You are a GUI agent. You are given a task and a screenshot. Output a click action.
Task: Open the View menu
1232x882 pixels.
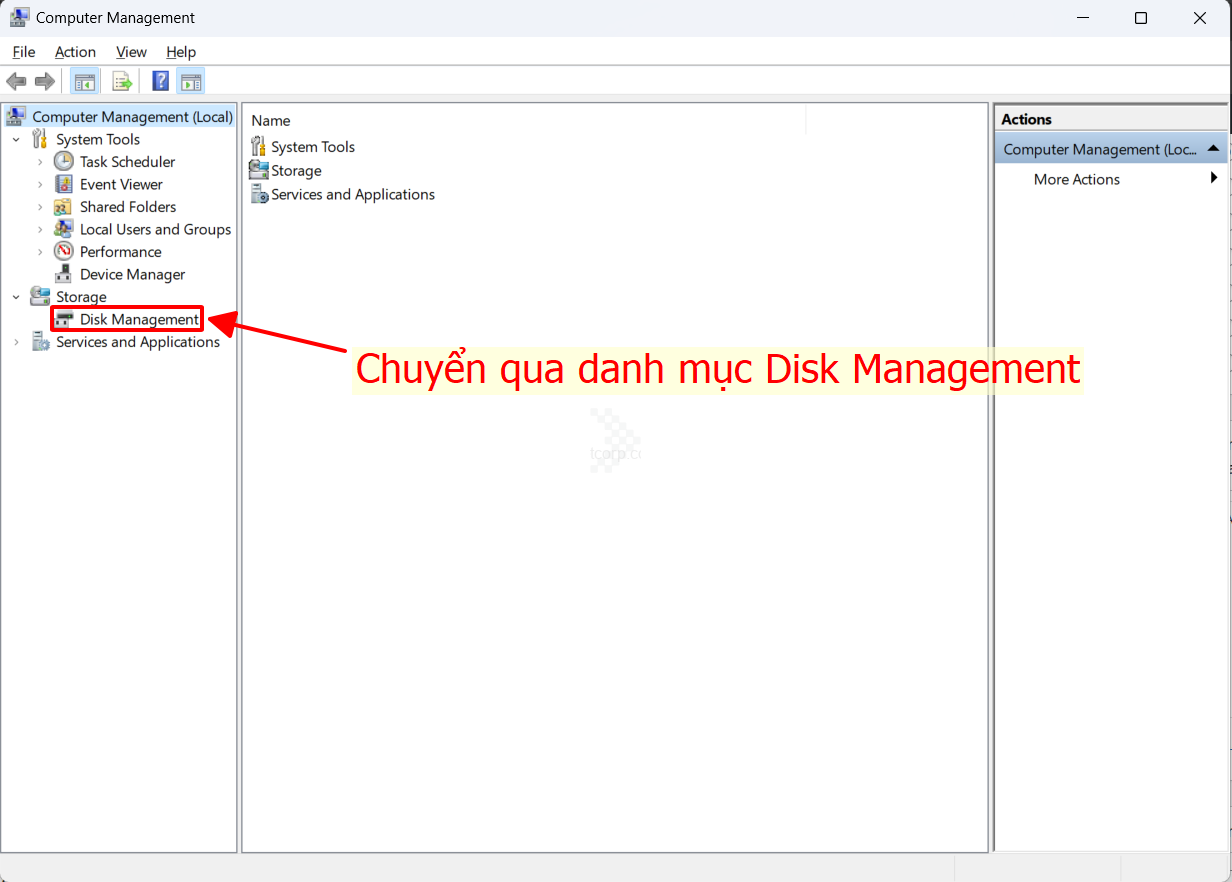[x=131, y=52]
